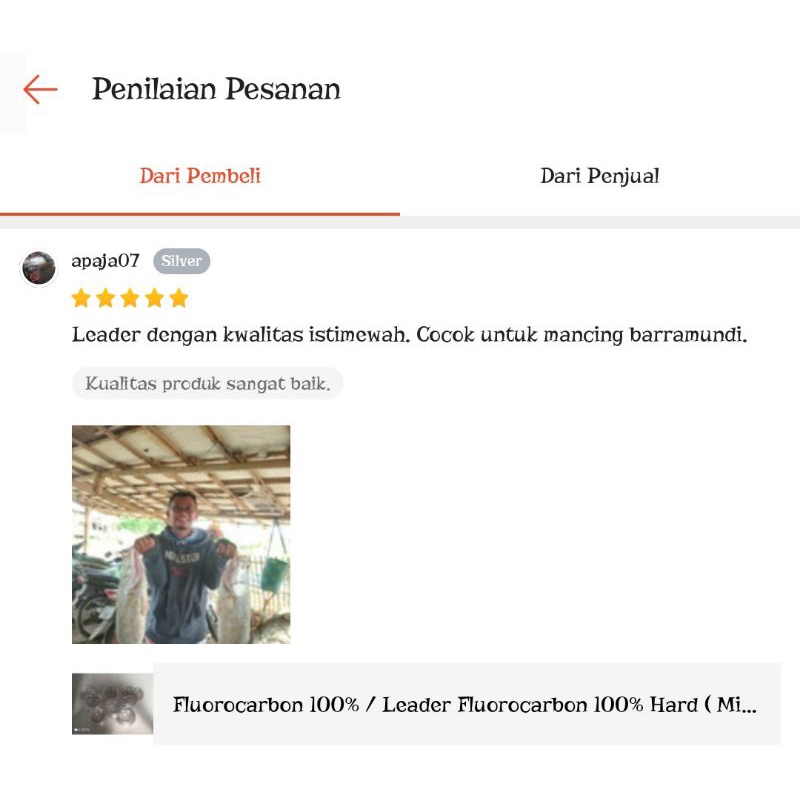
Task: Click the review text about barramundi
Action: coord(409,335)
